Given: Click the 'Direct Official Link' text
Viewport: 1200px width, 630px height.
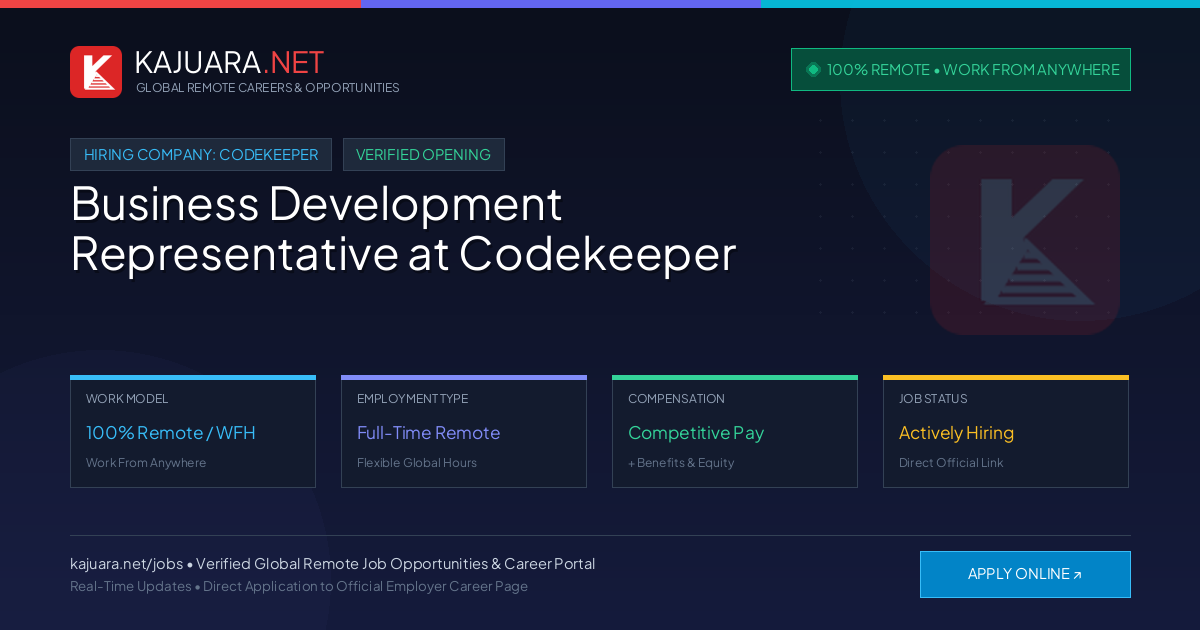Looking at the screenshot, I should click(951, 463).
